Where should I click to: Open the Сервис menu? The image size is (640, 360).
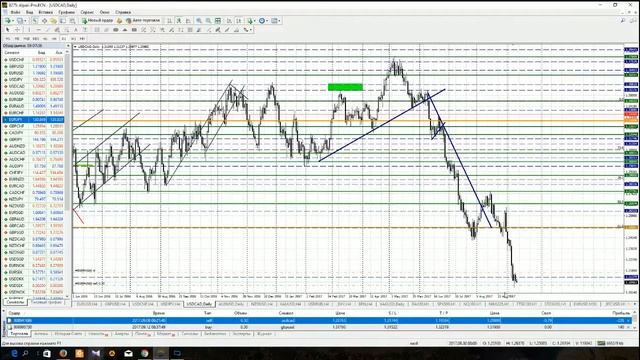(x=87, y=12)
